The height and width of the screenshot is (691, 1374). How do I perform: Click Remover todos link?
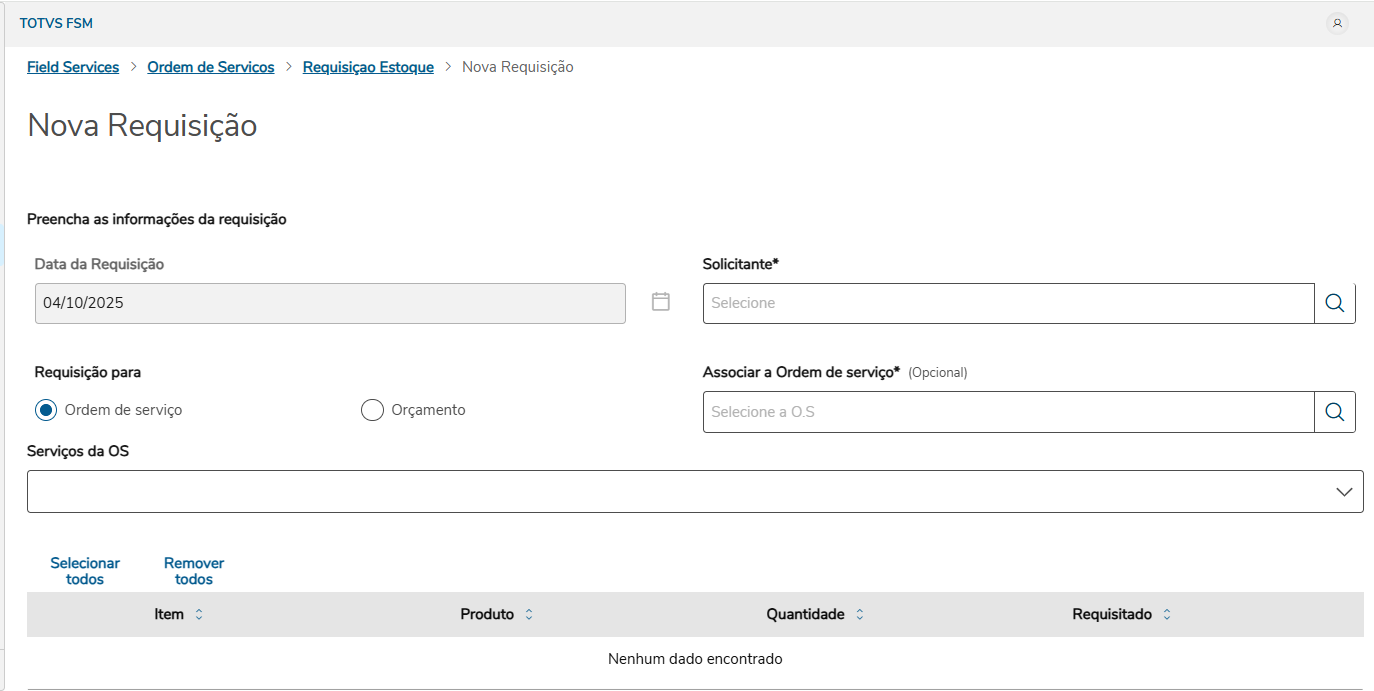click(x=194, y=571)
